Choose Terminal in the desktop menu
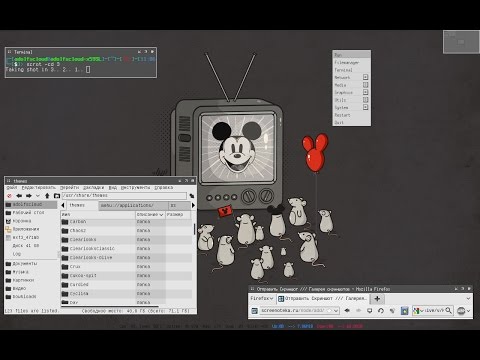Screen dimensions: 480x360 [351, 70]
